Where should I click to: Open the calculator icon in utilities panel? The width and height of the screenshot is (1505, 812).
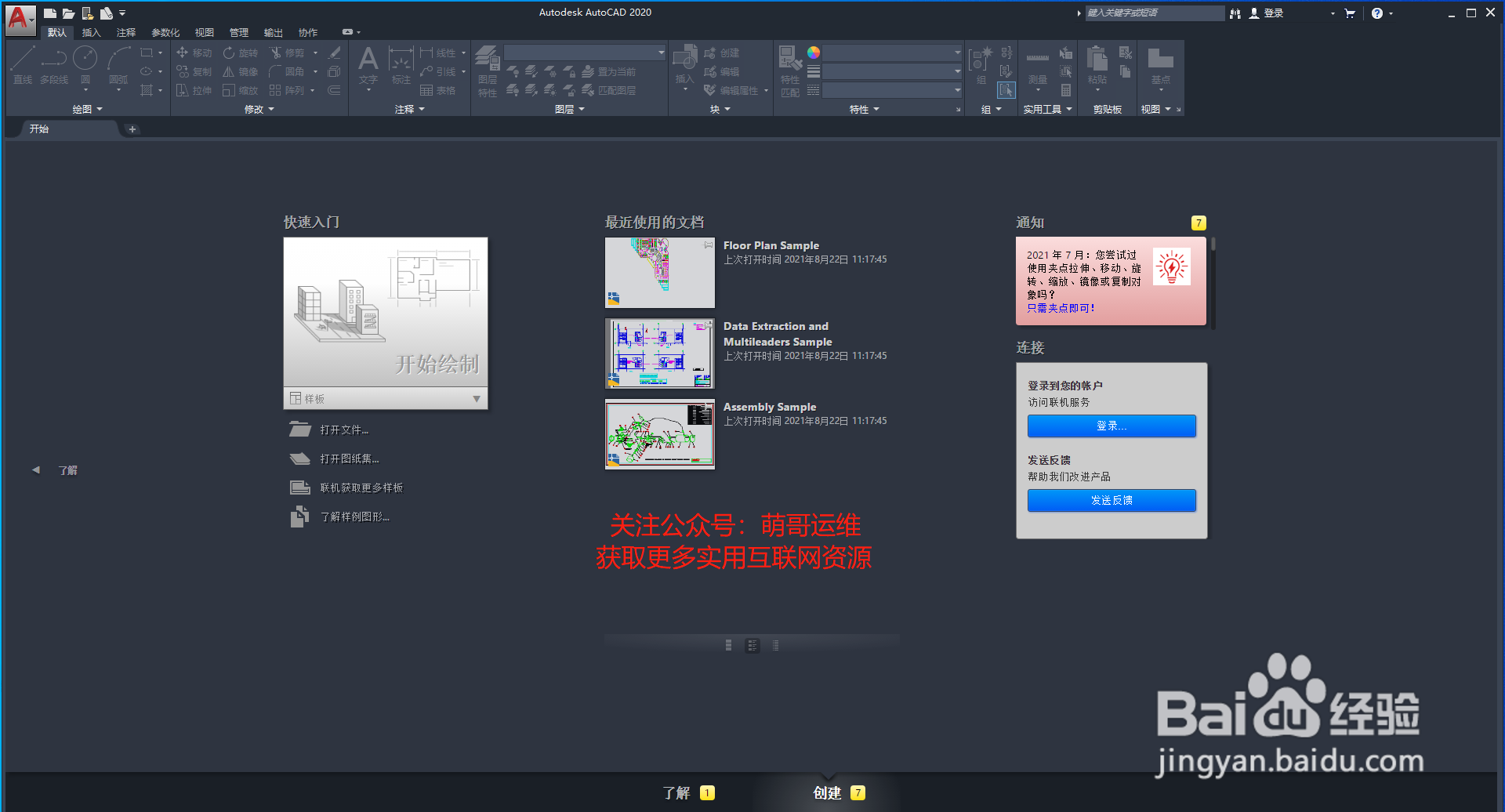[1066, 90]
